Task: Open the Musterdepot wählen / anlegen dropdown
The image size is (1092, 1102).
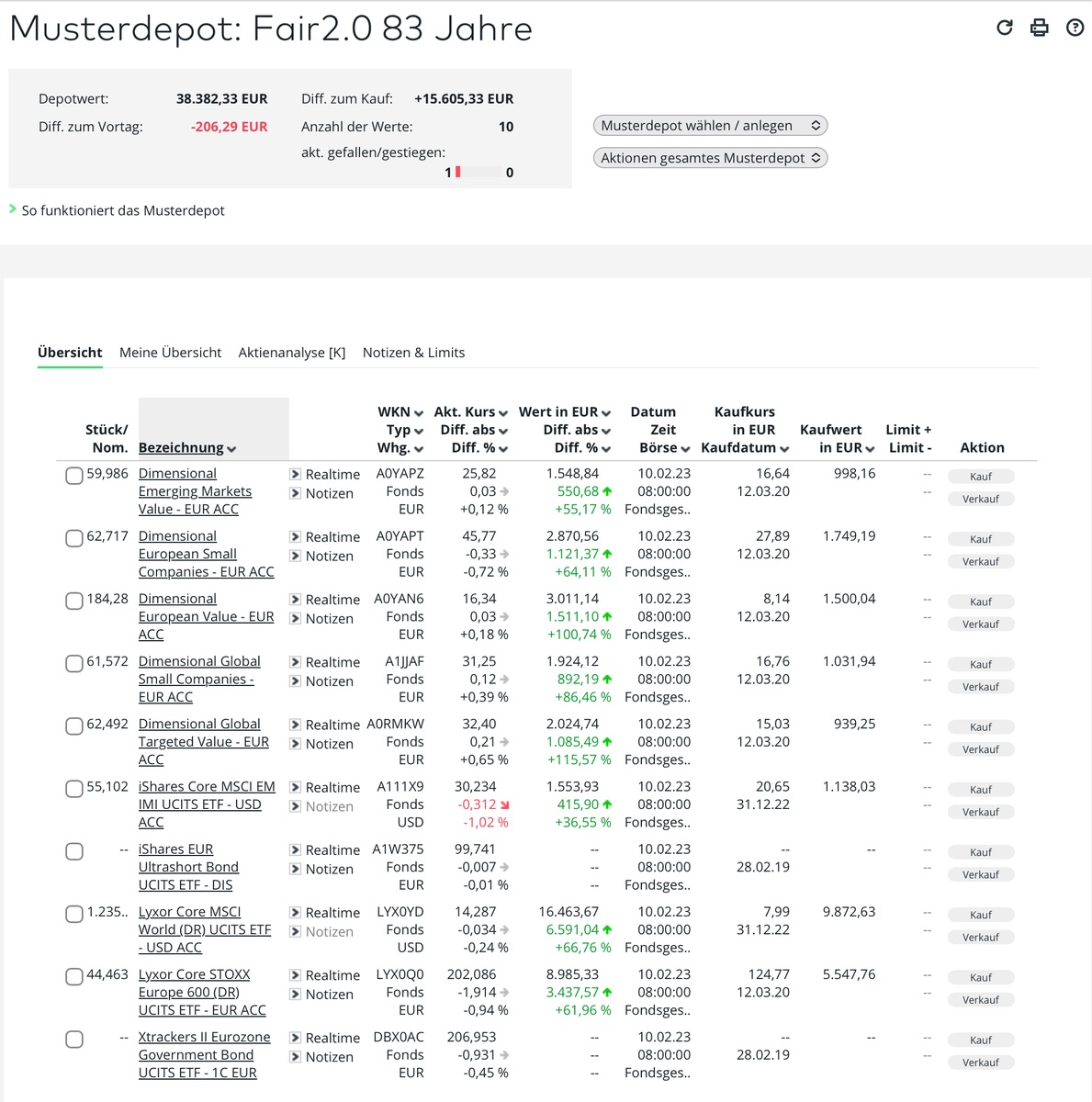Action: pyautogui.click(x=710, y=126)
